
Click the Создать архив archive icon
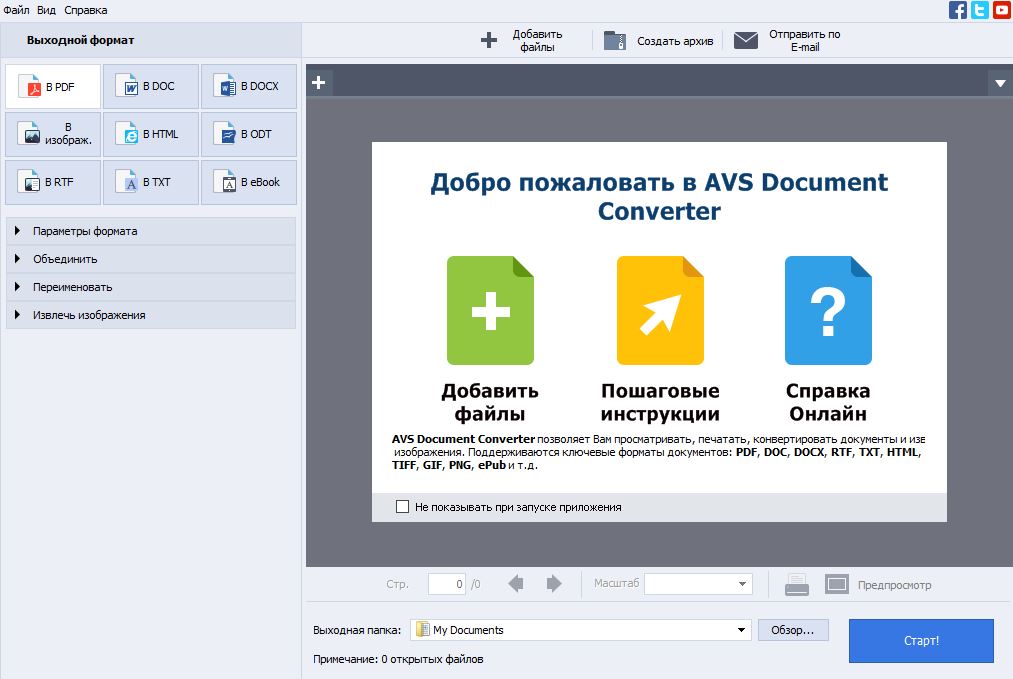(x=614, y=41)
